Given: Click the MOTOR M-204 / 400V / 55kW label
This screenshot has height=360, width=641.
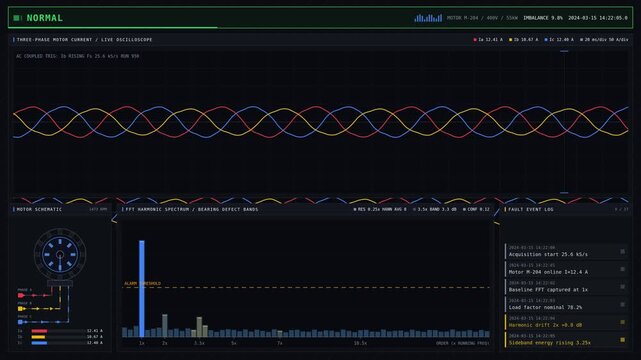Looking at the screenshot, I should point(482,18).
